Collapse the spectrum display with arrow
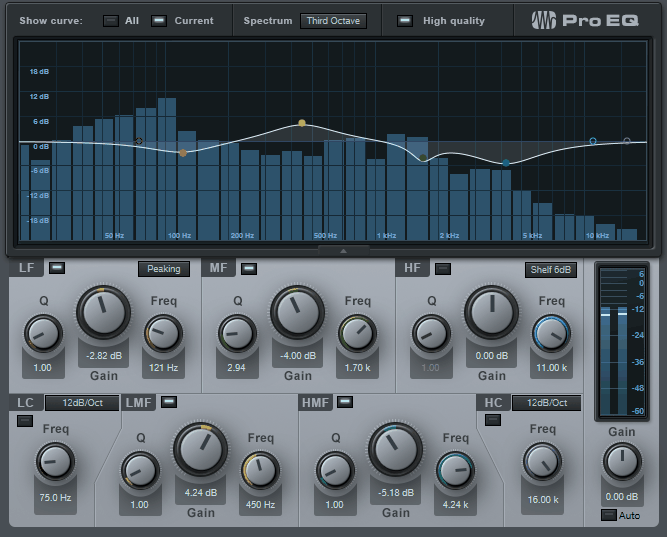Screen dimensions: 667x537 [343, 251]
